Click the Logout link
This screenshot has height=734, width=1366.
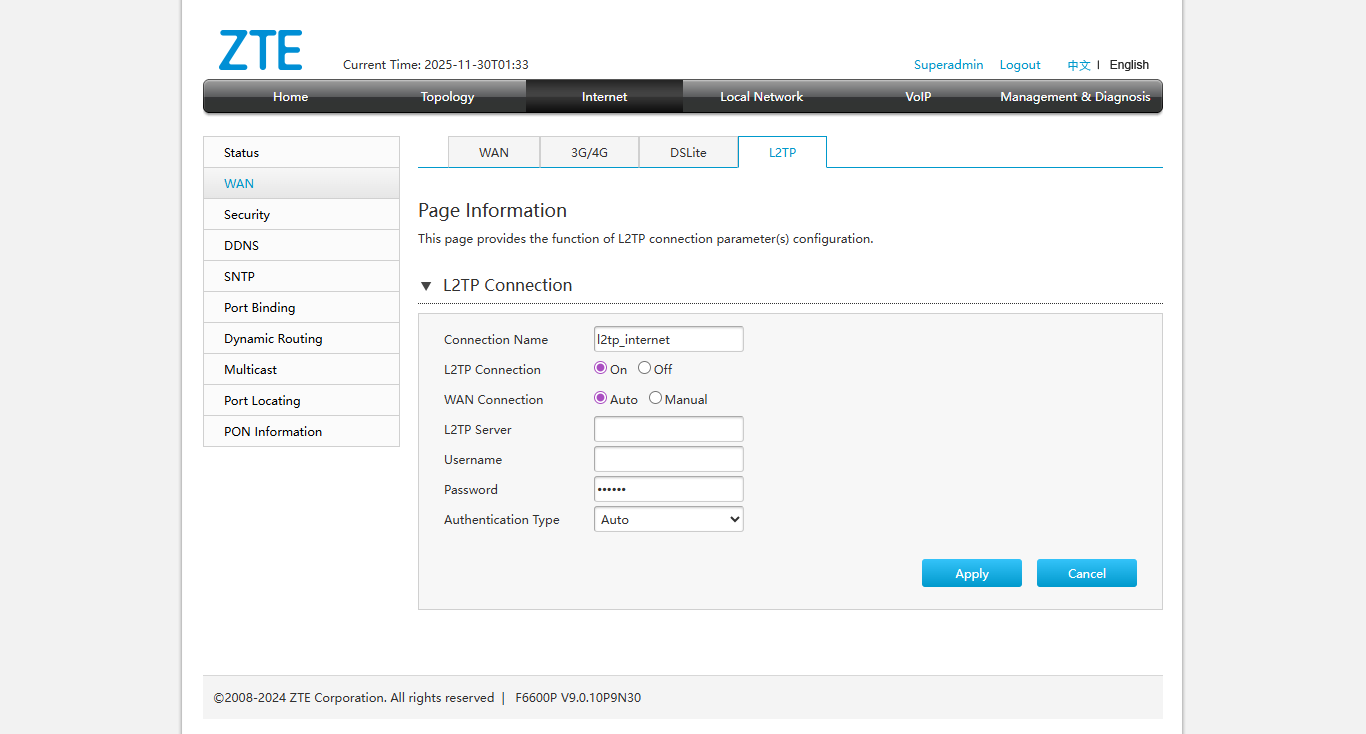tap(1020, 65)
